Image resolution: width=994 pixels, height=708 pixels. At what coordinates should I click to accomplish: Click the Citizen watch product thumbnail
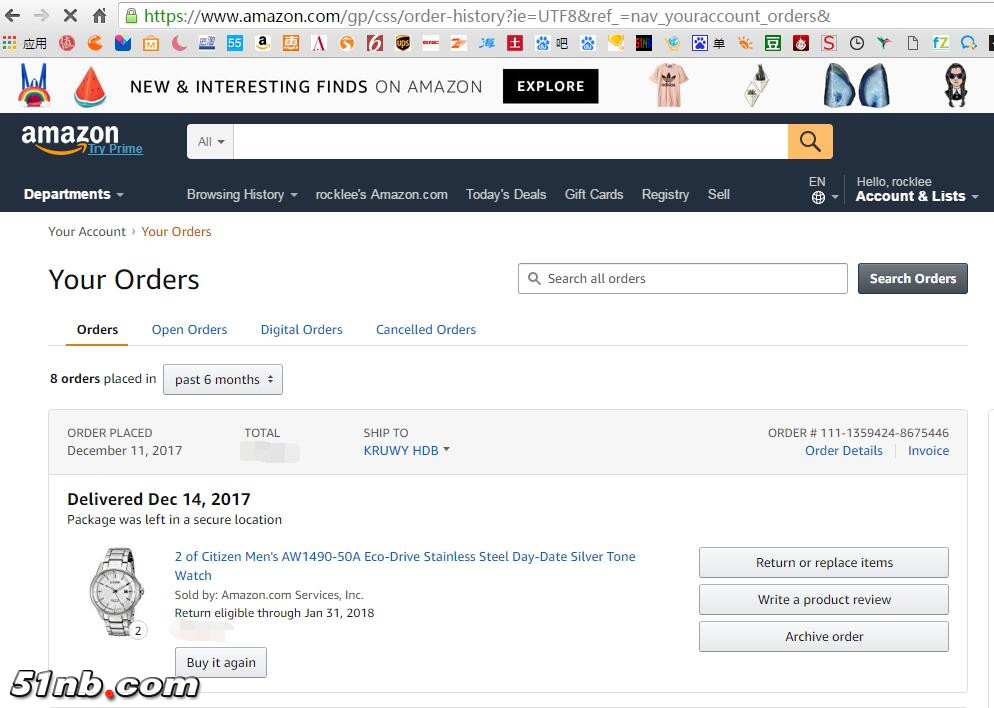pos(116,592)
